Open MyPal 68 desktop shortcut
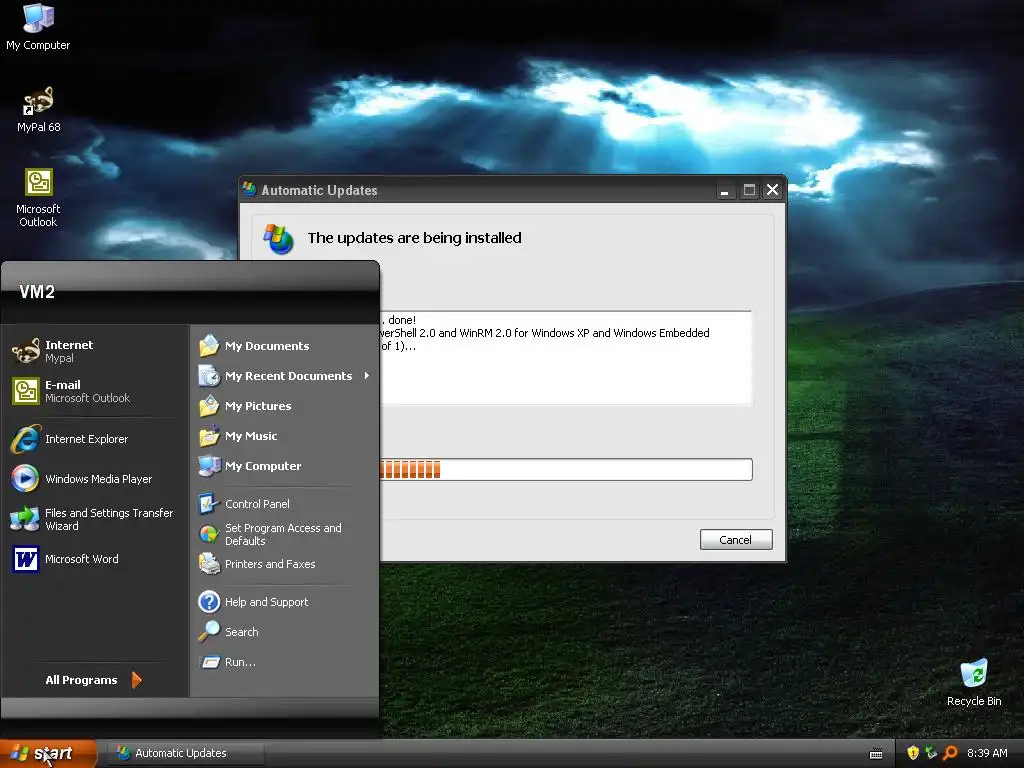The height and width of the screenshot is (768, 1024). 38,110
